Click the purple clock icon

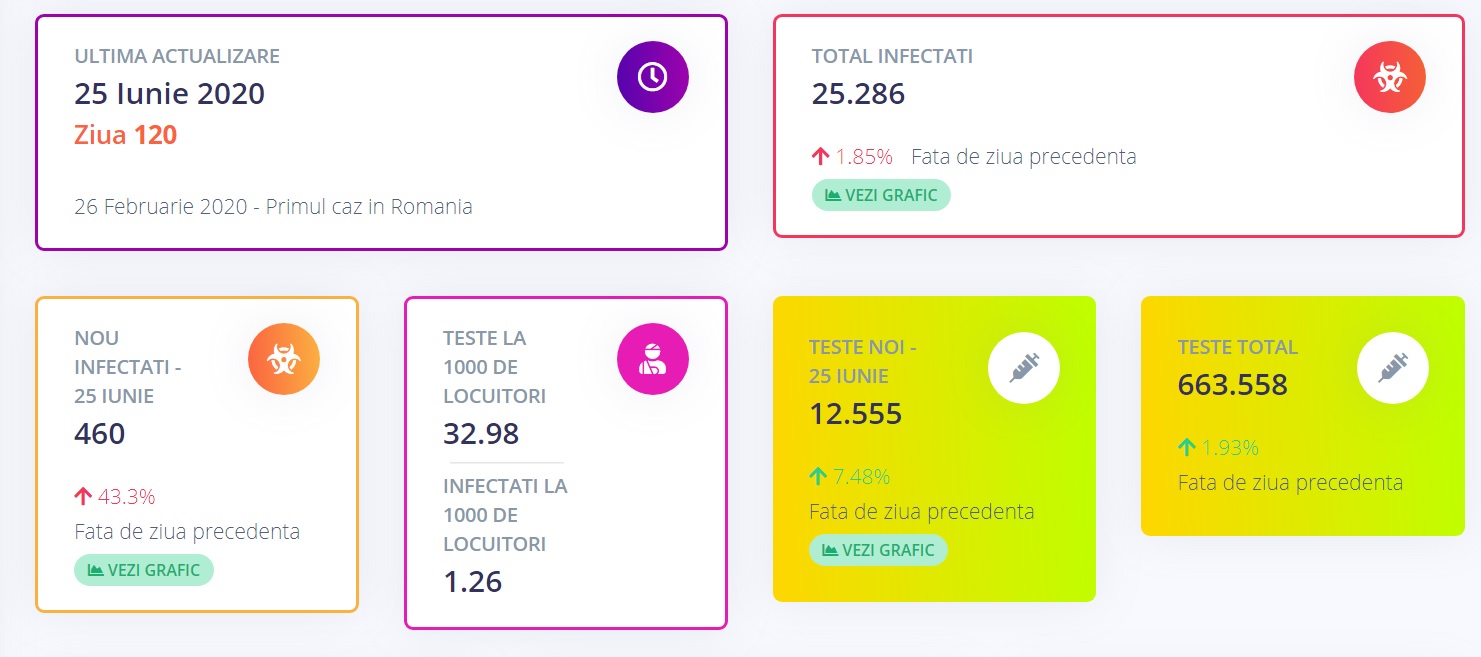tap(653, 77)
